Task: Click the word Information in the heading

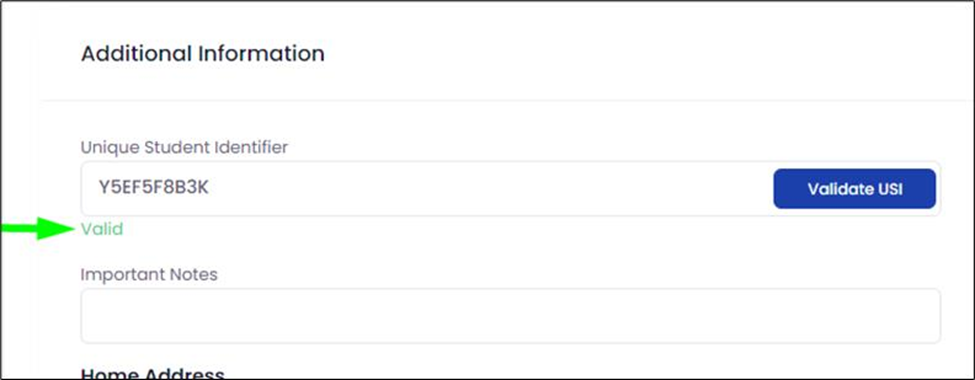Action: tap(261, 53)
